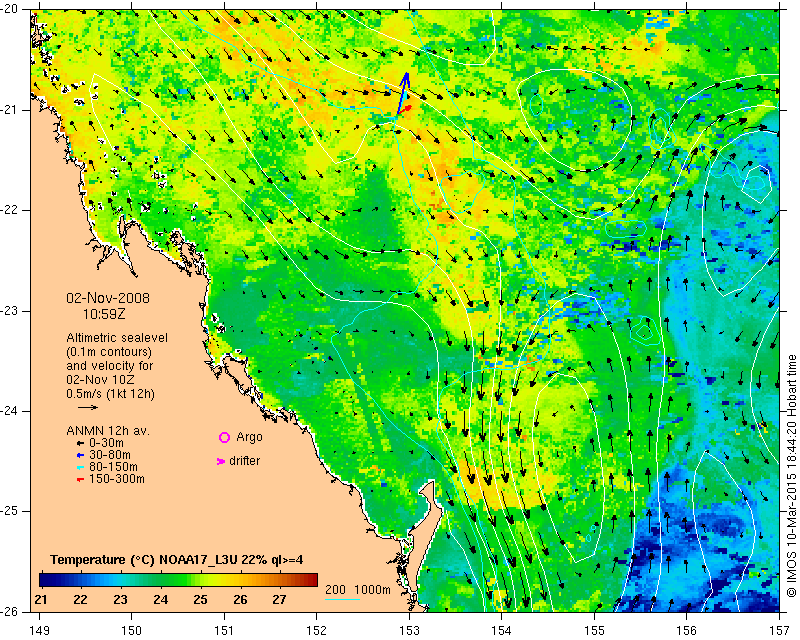The height and width of the screenshot is (640, 800).
Task: Click the time label 10:59Z
Action: (104, 314)
